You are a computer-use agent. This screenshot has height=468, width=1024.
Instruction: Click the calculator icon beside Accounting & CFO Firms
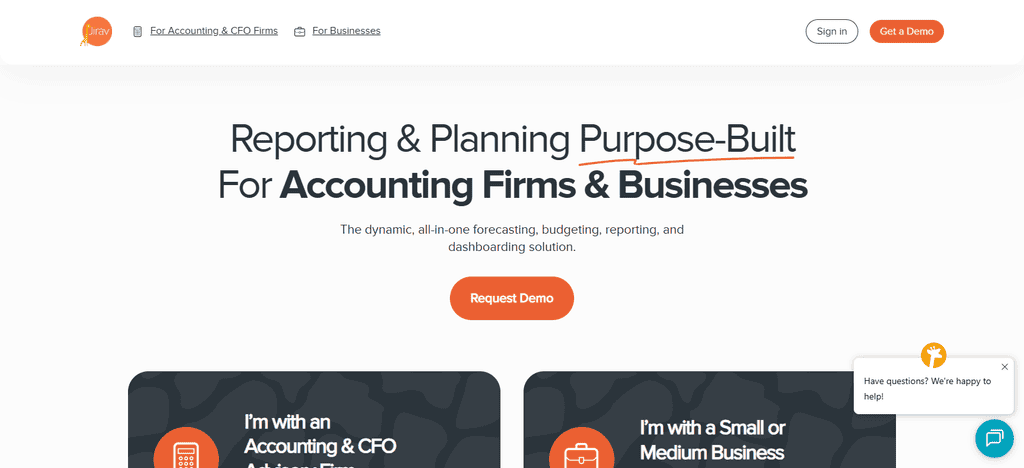(x=137, y=31)
